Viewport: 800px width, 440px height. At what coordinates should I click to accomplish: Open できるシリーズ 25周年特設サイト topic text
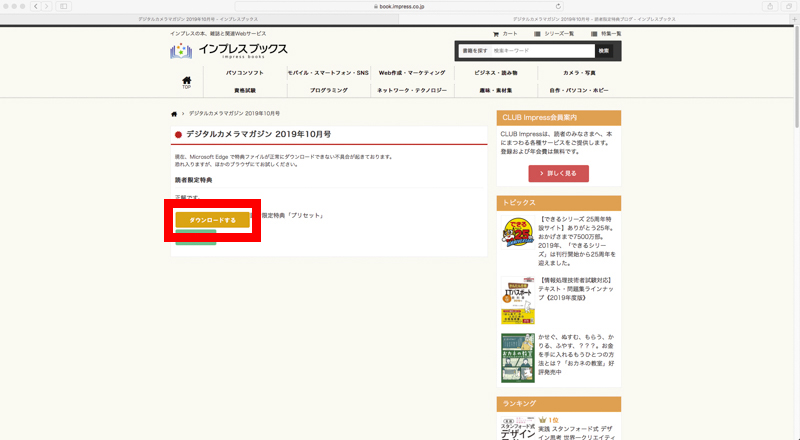coord(577,241)
